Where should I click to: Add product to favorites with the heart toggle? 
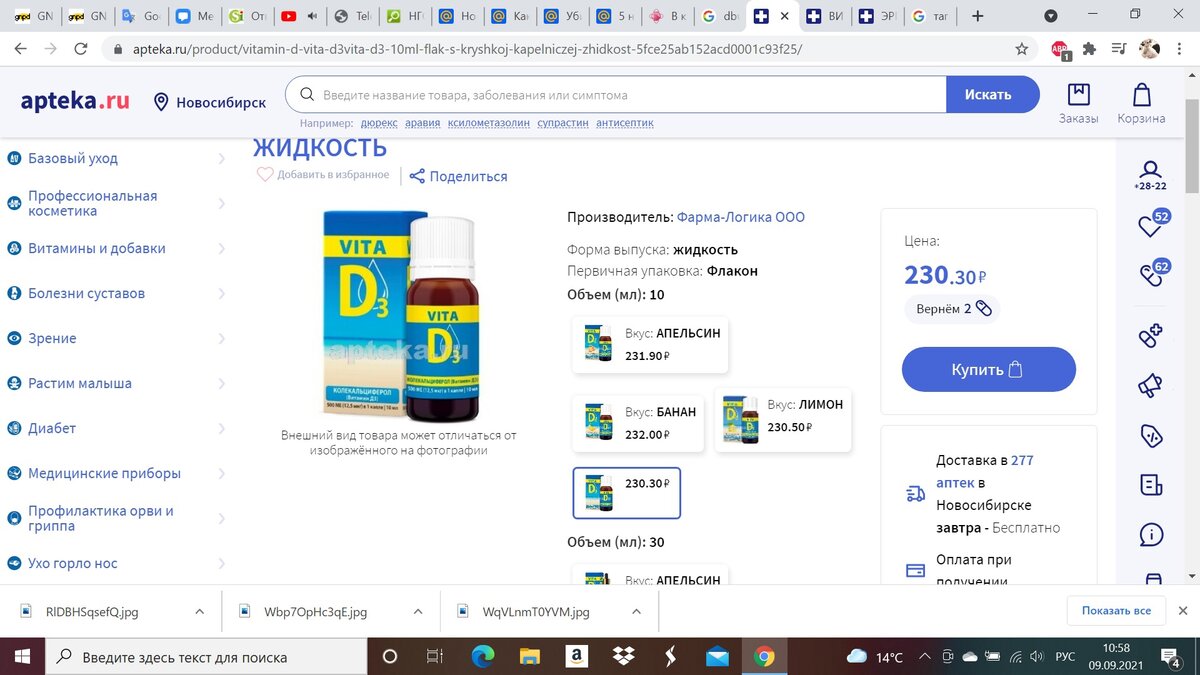click(265, 175)
